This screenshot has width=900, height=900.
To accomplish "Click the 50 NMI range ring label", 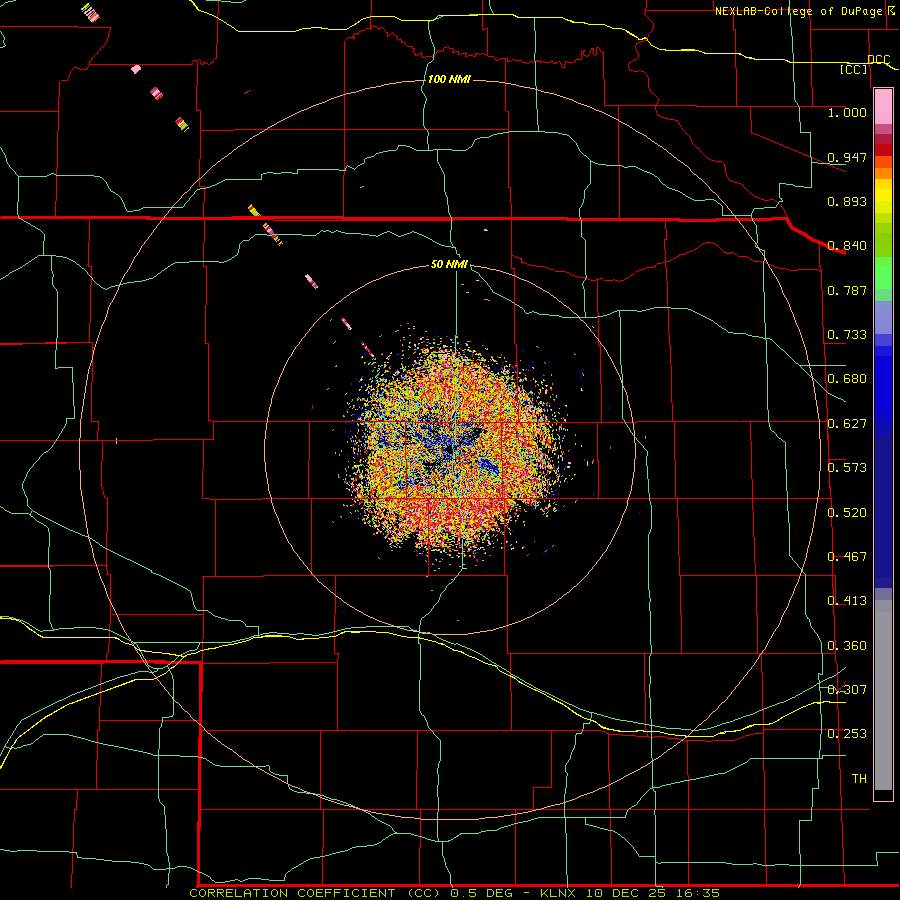I will (x=449, y=265).
